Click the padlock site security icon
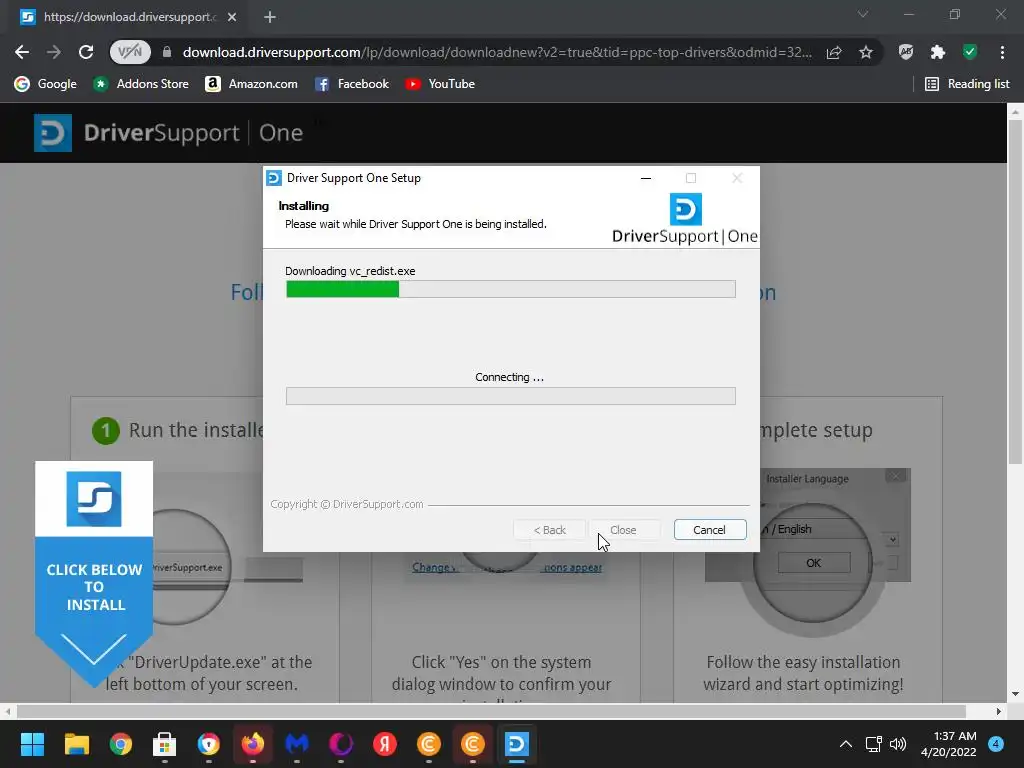Viewport: 1024px width, 768px height. [167, 52]
